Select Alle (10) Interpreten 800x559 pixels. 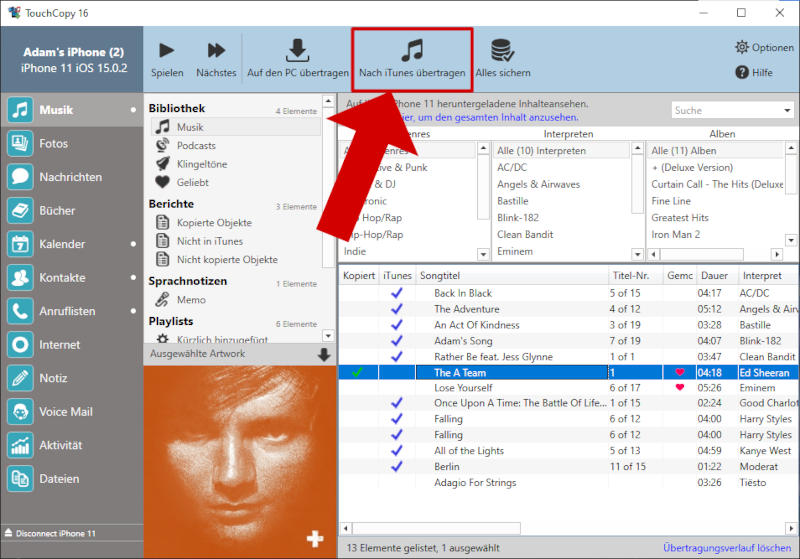pyautogui.click(x=562, y=150)
